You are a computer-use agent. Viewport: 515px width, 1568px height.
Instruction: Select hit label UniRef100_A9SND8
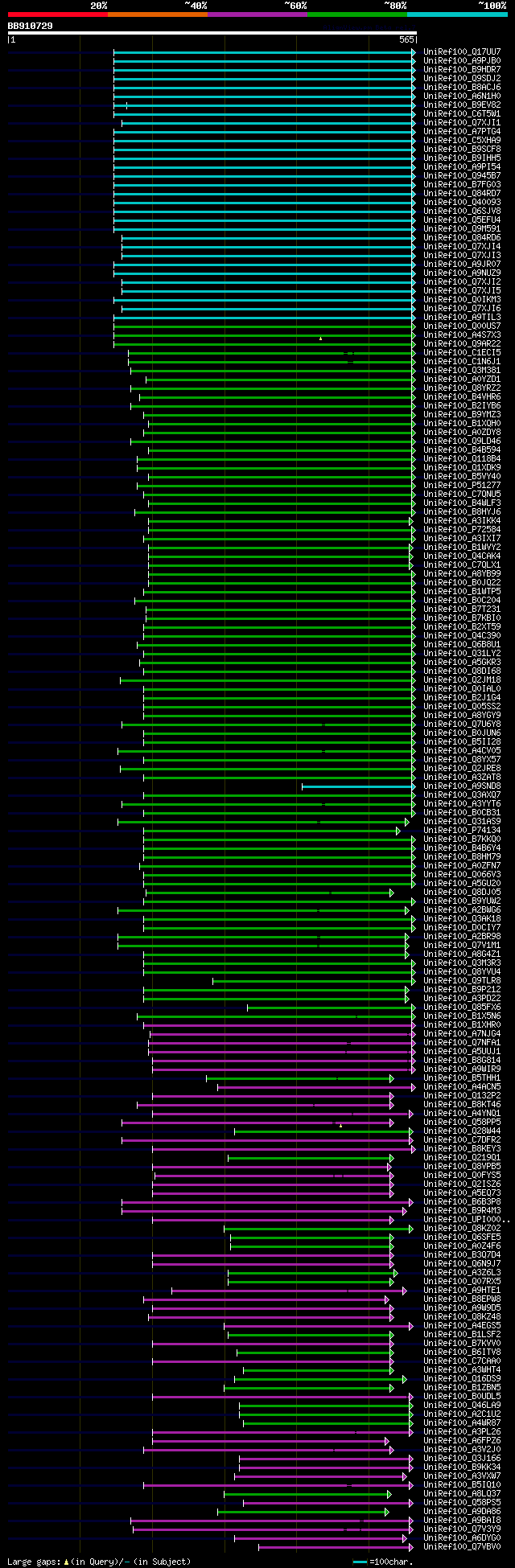(x=462, y=786)
